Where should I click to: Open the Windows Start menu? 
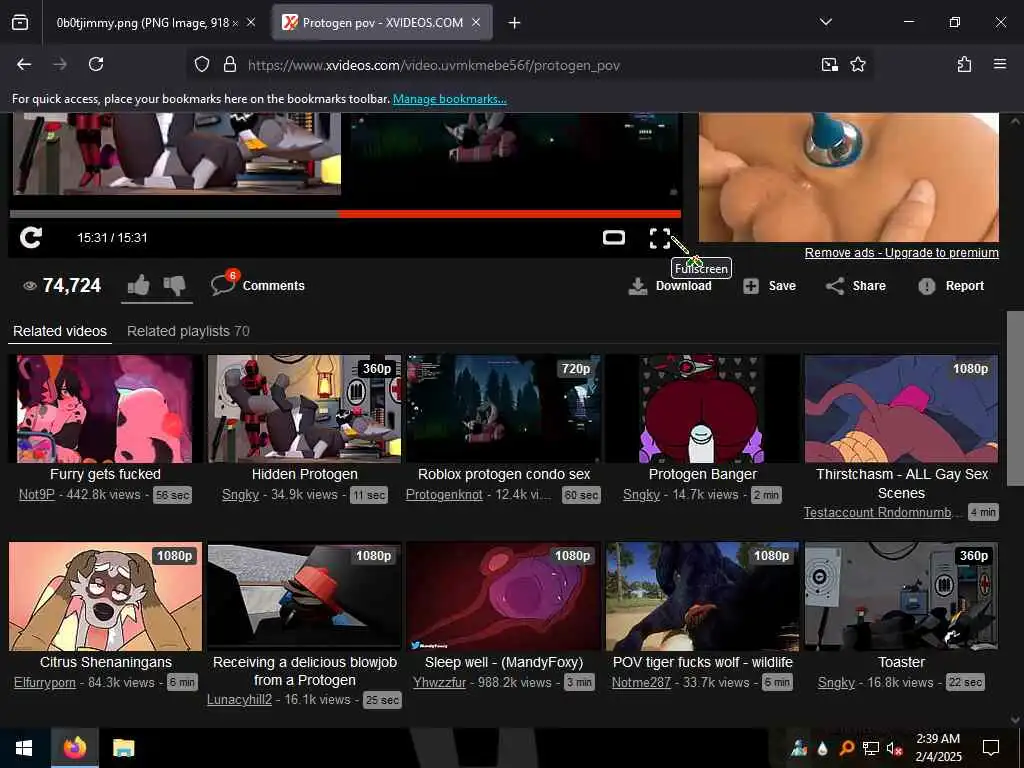point(24,748)
